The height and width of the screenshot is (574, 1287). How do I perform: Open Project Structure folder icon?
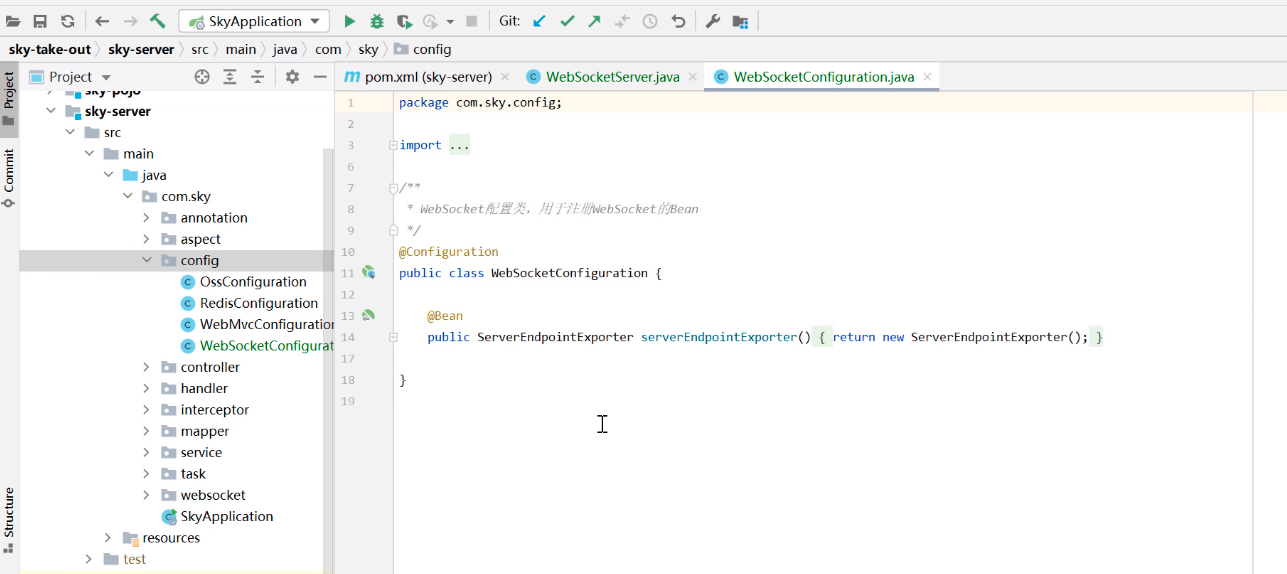[740, 21]
